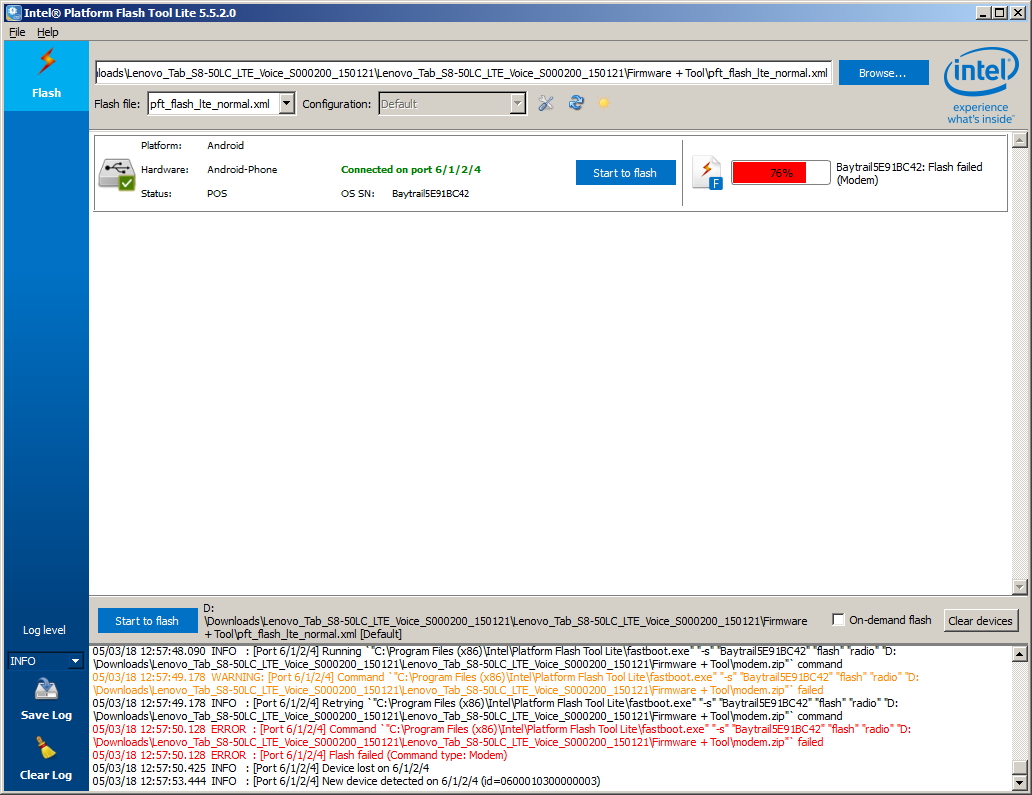Click the device list scrollbar up arrow
The image size is (1032, 795).
1019,140
